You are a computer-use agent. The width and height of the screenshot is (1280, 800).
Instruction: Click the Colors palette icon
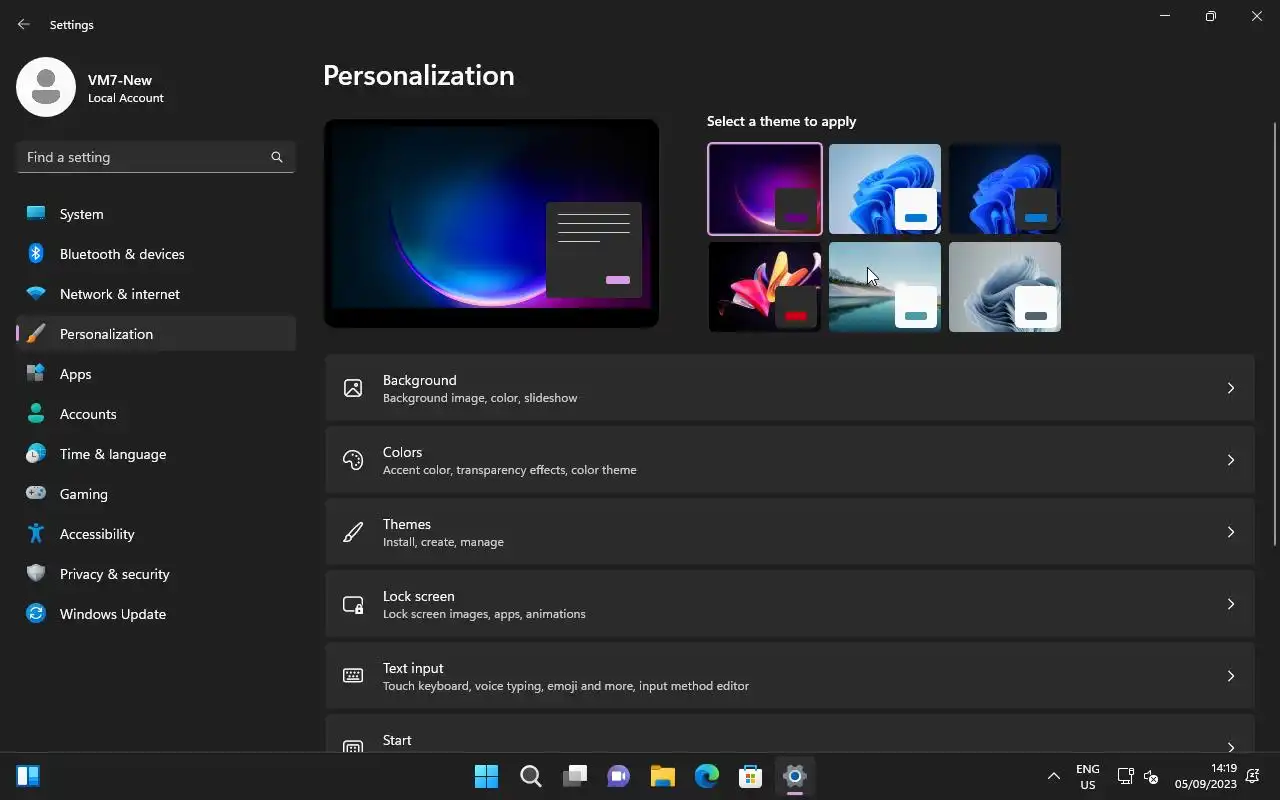[x=353, y=460]
